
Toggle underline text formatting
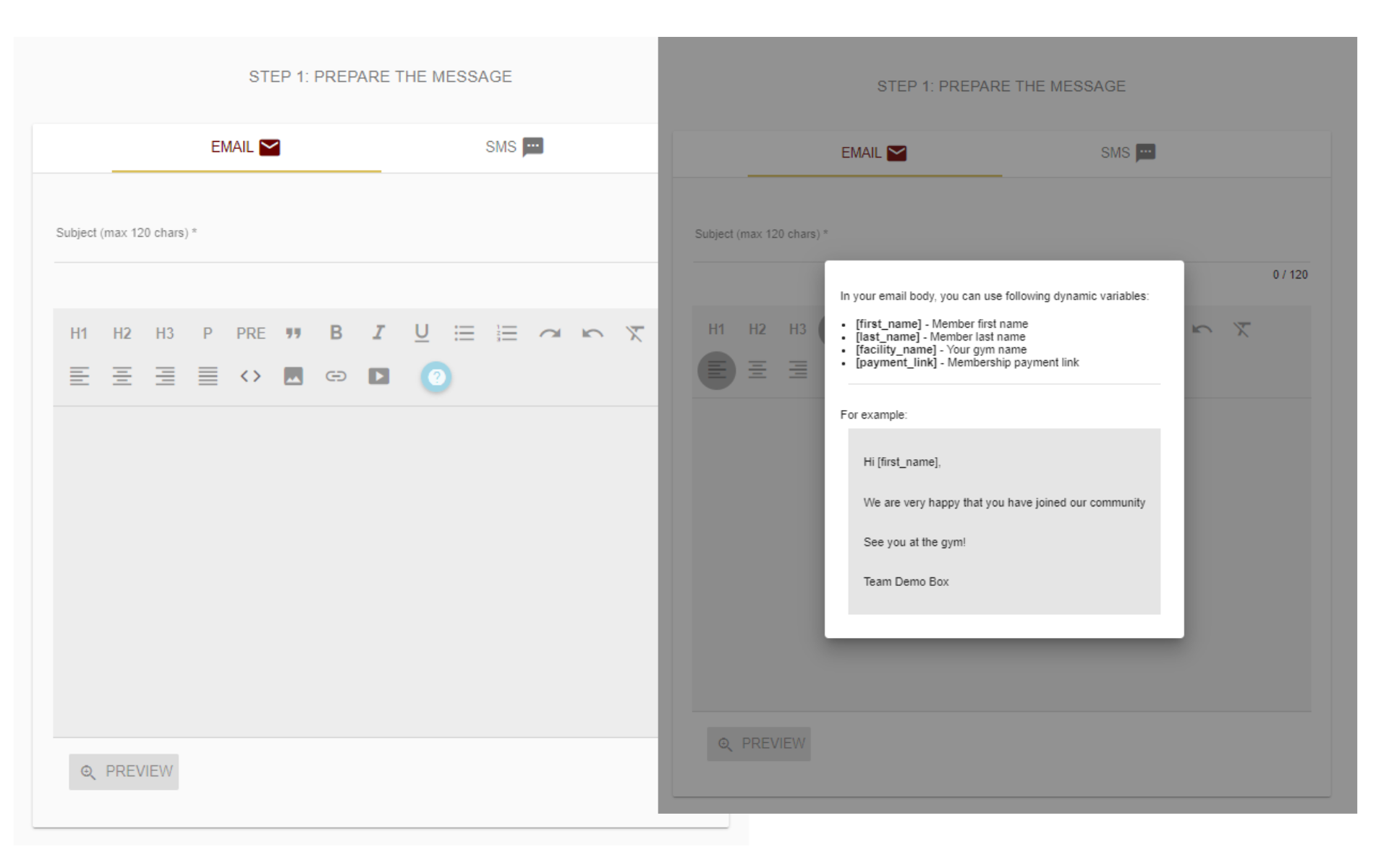pos(421,333)
